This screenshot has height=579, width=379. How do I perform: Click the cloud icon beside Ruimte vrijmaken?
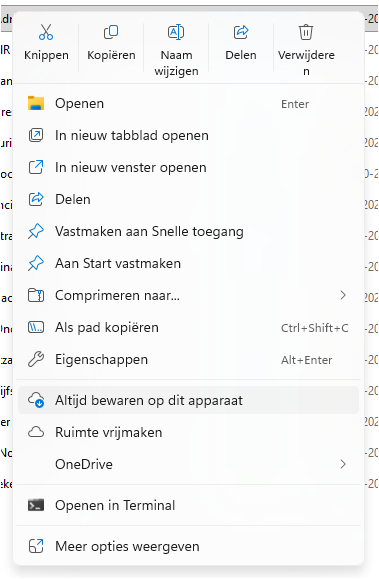click(36, 432)
